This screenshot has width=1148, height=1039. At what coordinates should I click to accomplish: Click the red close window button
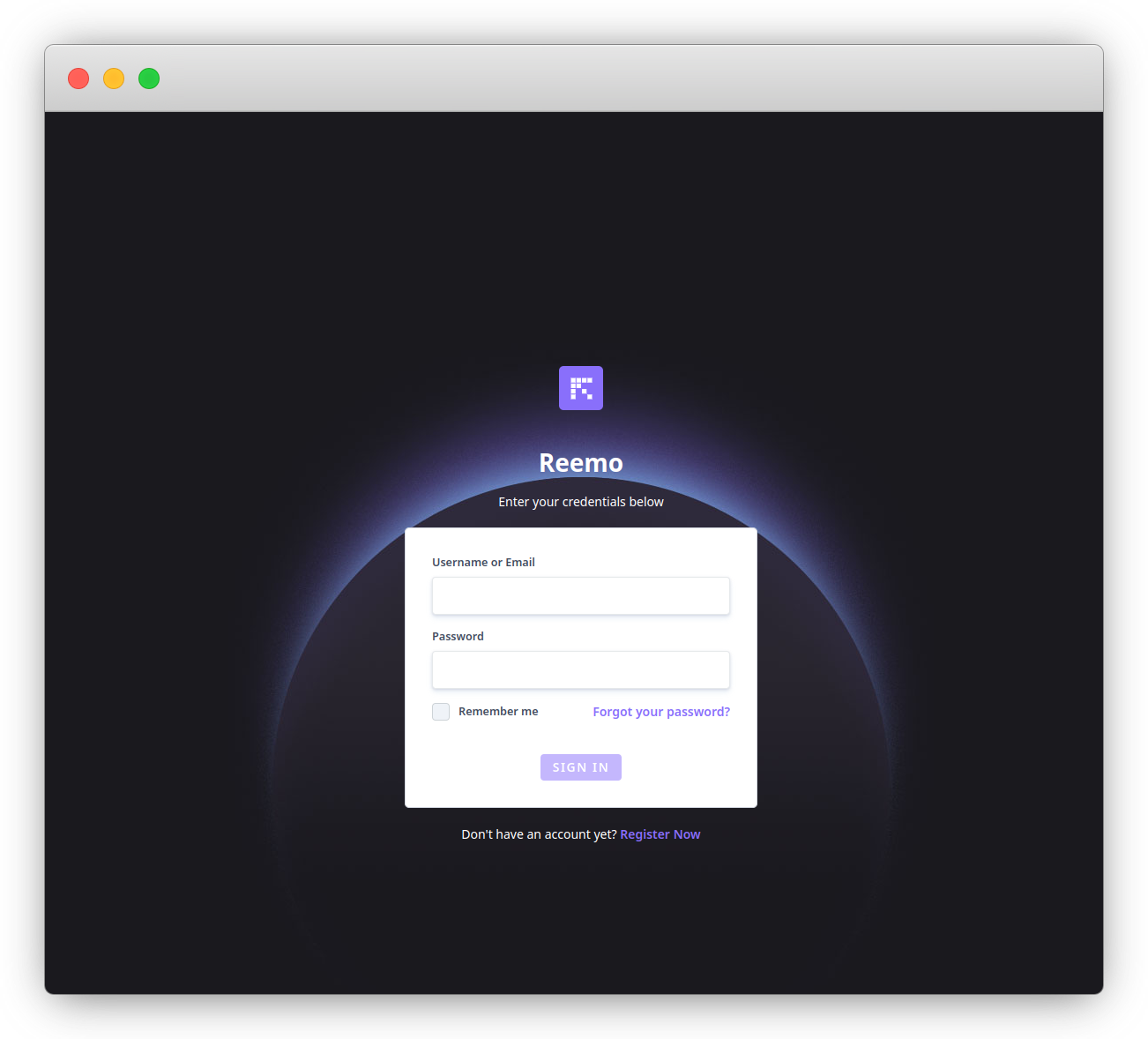pyautogui.click(x=78, y=78)
